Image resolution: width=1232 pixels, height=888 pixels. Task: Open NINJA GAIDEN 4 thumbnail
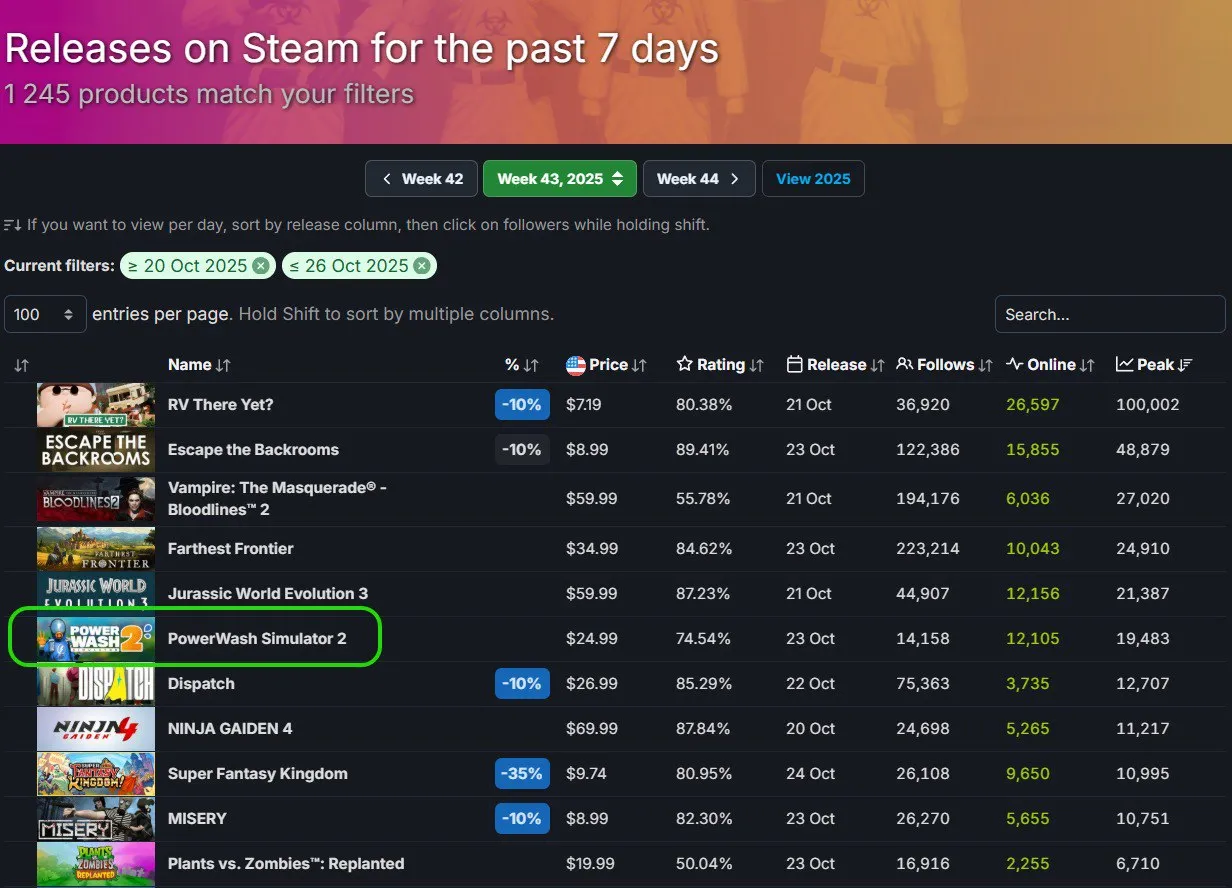(x=96, y=729)
